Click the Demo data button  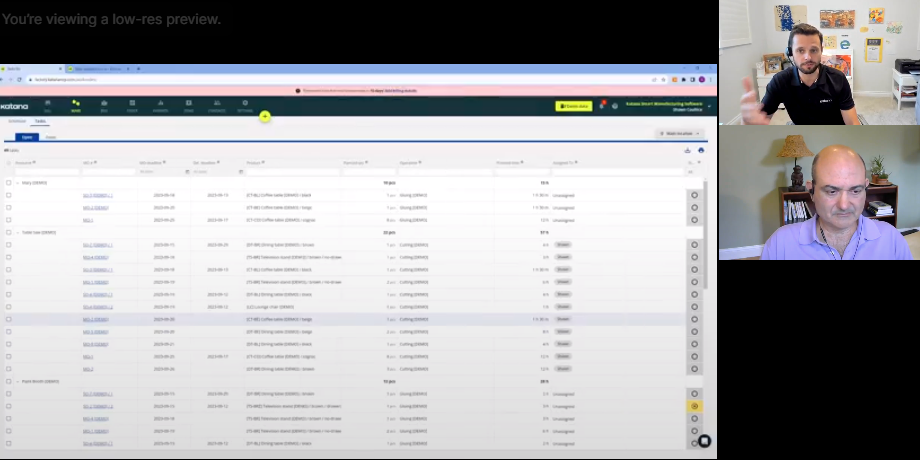(x=574, y=106)
